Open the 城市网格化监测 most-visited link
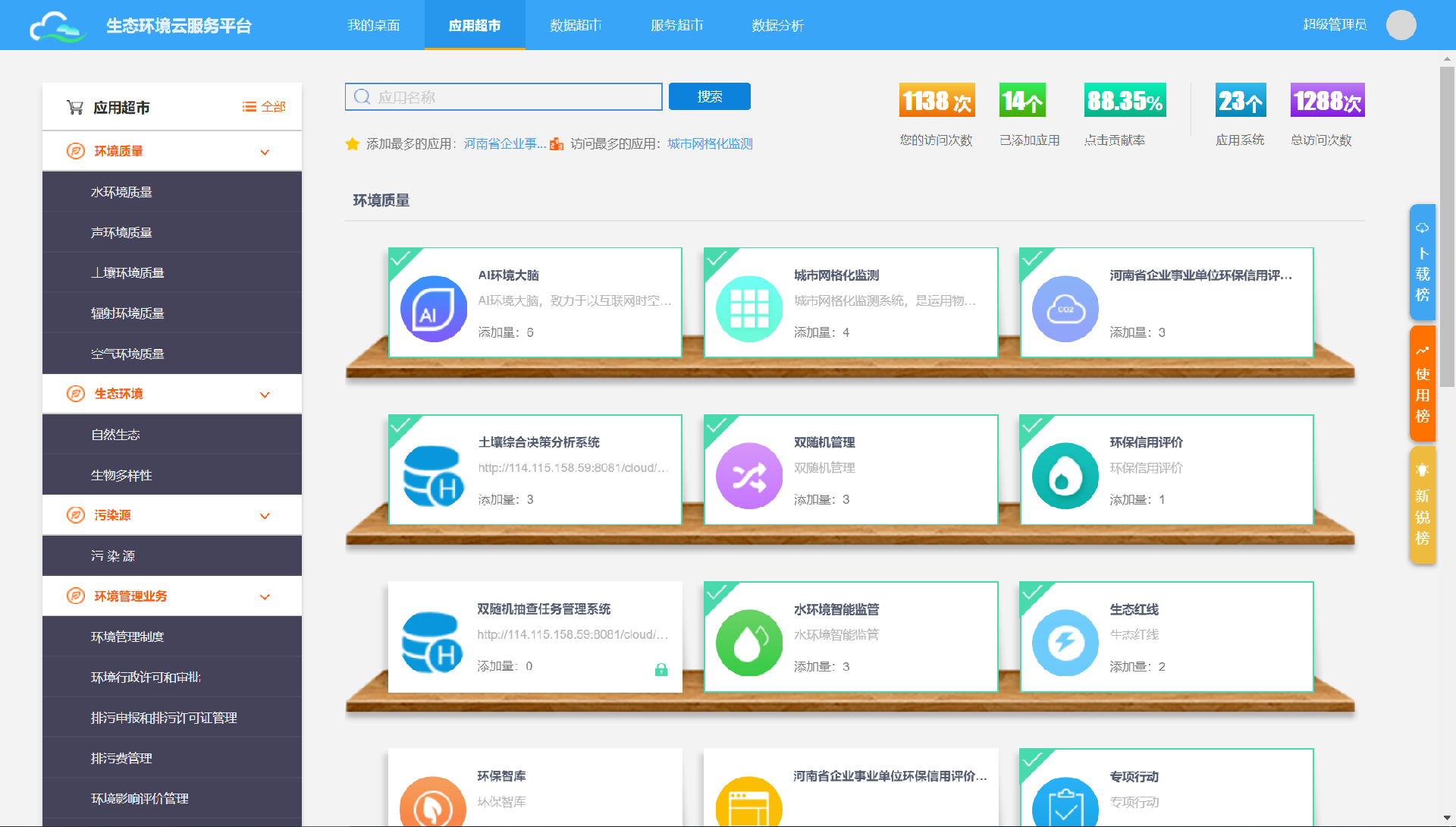 (x=710, y=143)
